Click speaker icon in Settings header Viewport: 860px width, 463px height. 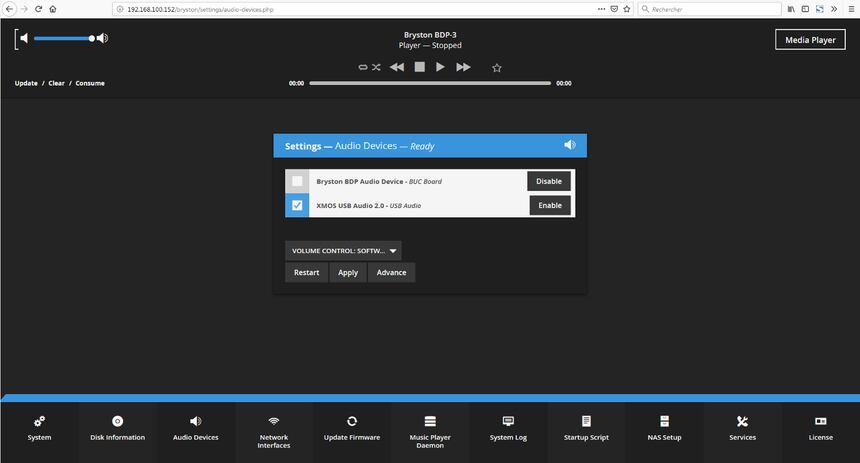coord(570,145)
